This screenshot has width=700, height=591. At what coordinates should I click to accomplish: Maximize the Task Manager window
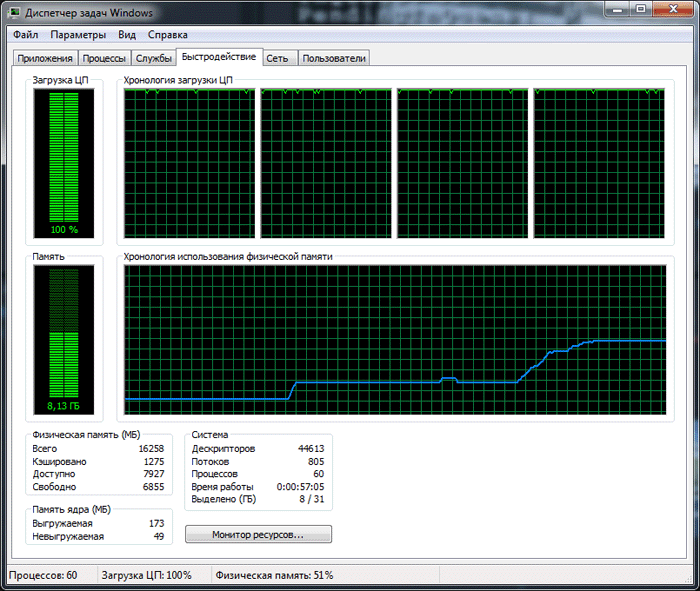coord(641,9)
